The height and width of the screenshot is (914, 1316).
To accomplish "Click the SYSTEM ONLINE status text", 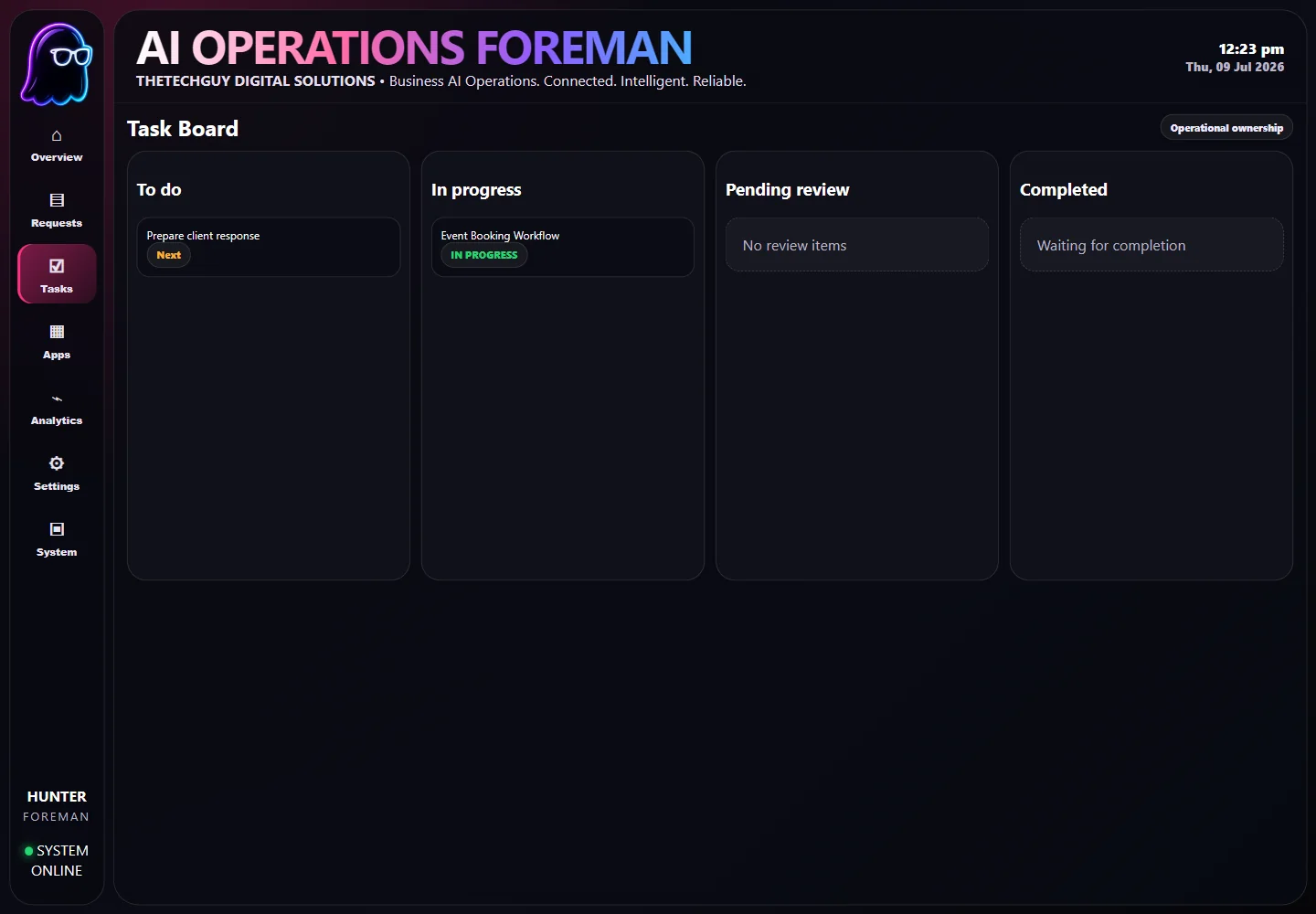I will [x=60, y=861].
